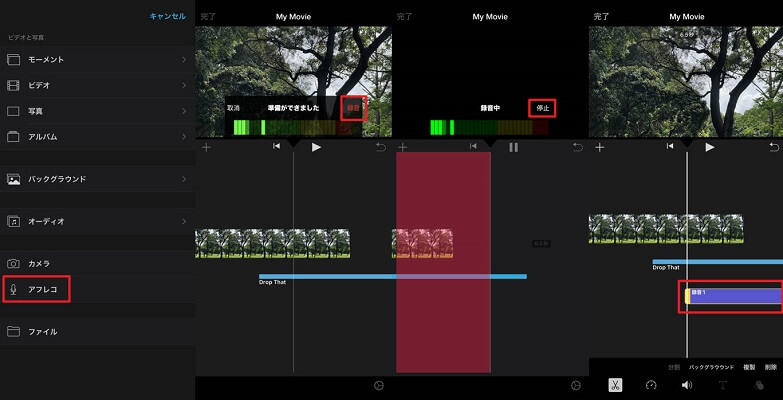Screen dimensions: 783x400
Task: Choose the オーディオ label
Action: [x=46, y=221]
